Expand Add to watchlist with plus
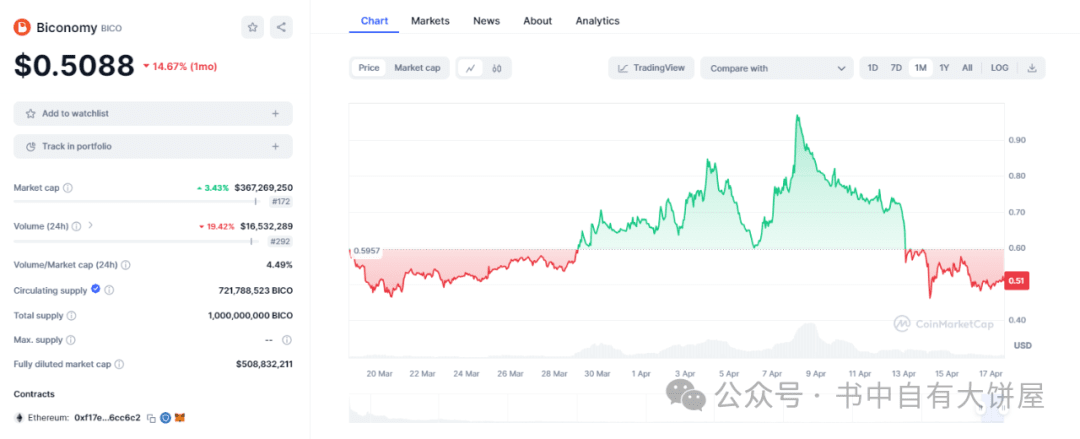 tap(276, 114)
